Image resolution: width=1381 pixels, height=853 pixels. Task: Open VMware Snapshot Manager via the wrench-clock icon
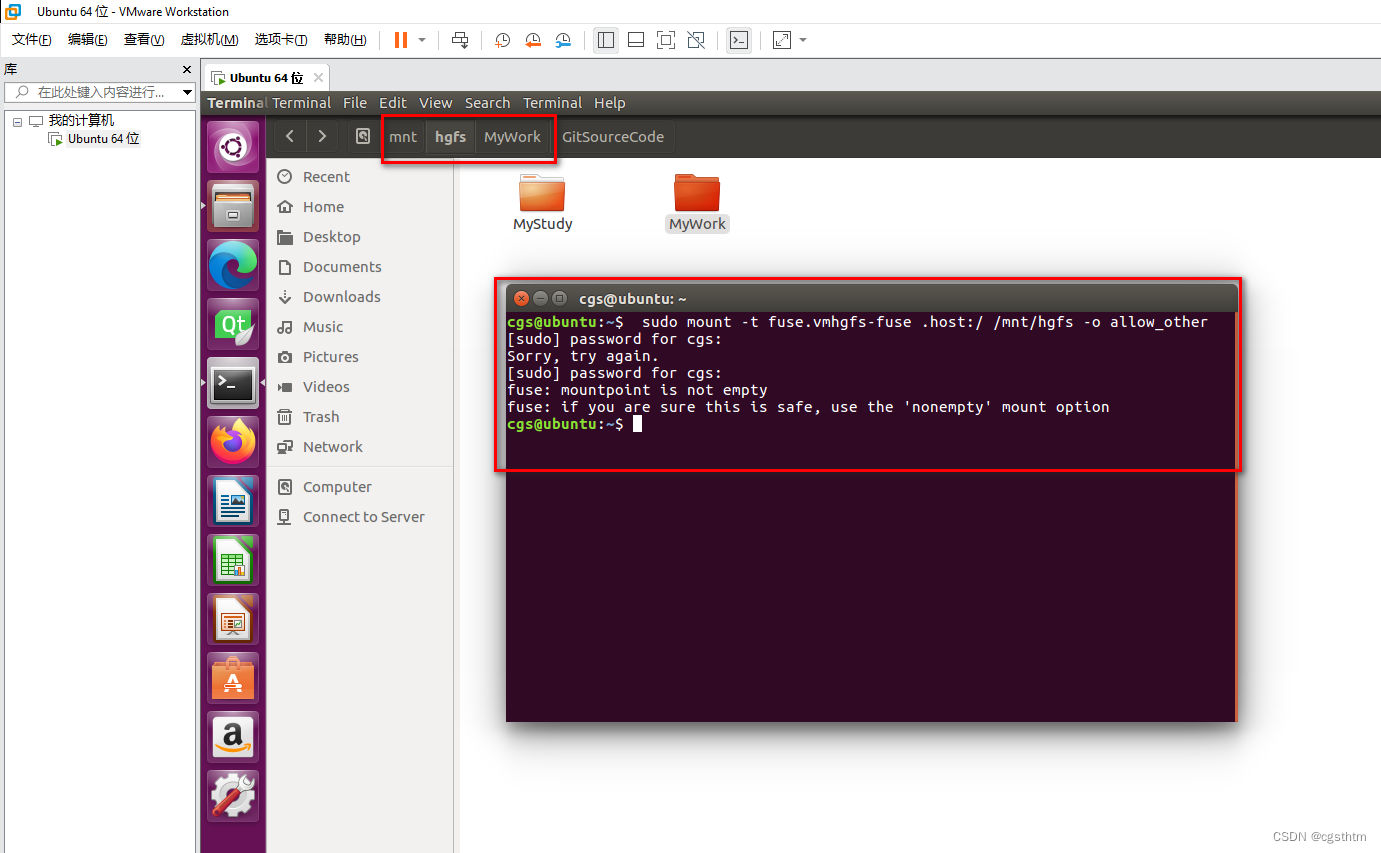[x=562, y=40]
